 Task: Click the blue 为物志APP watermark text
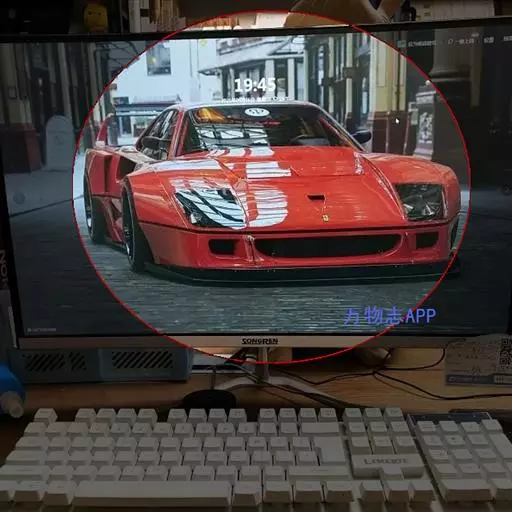click(x=389, y=316)
